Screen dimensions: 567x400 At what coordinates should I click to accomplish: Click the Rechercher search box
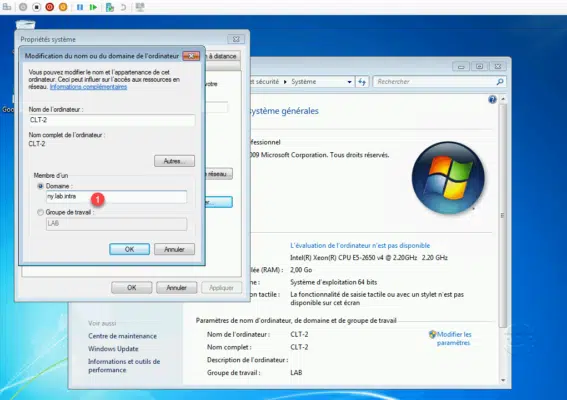click(x=439, y=82)
